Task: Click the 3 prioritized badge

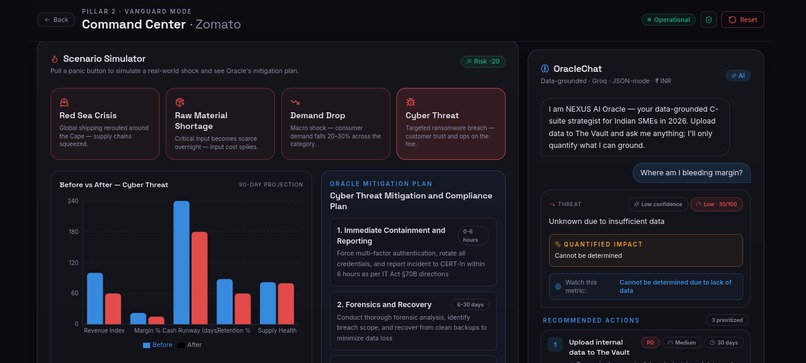Action: 727,320
